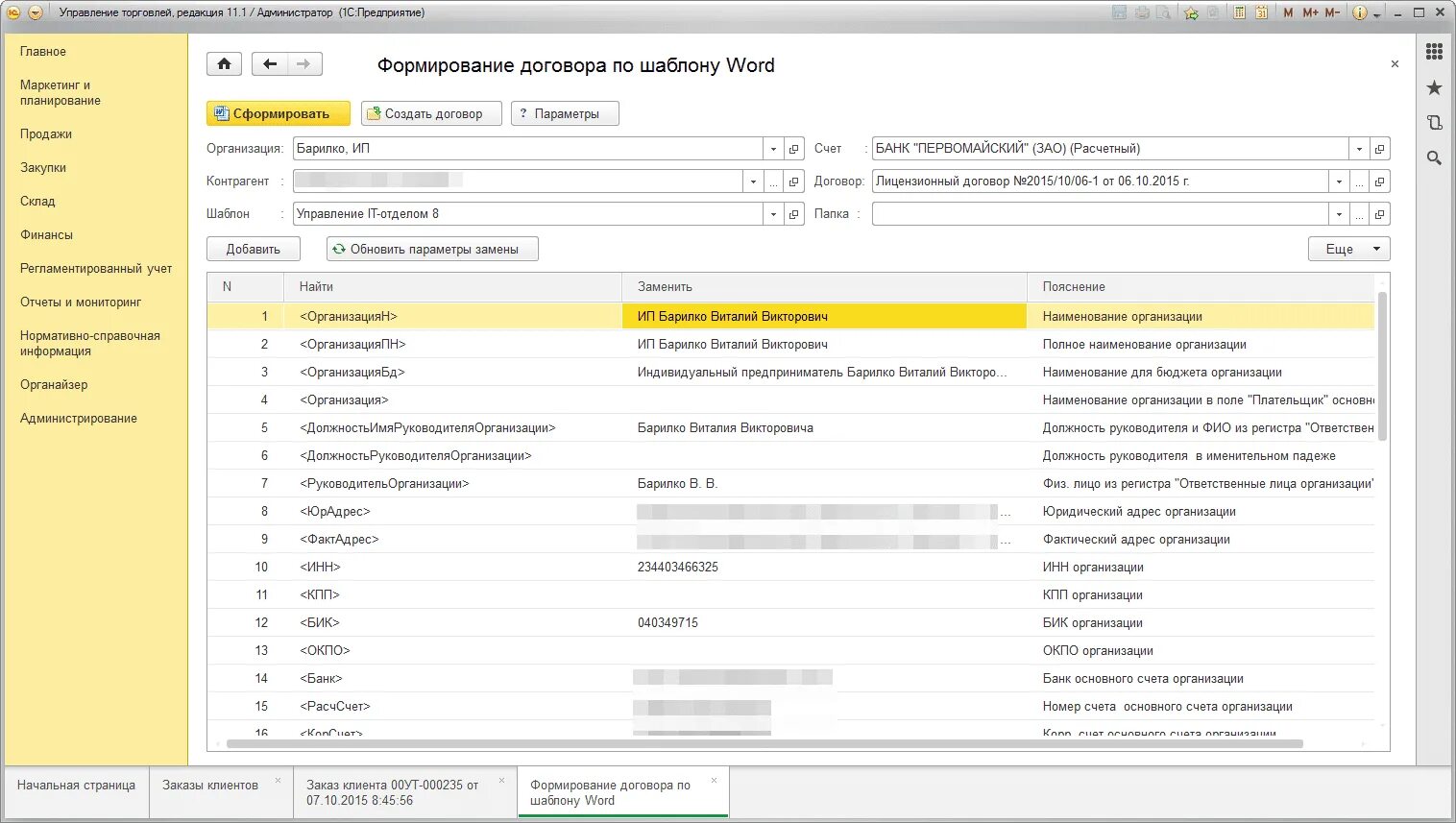Expand the Организация dropdown arrow
Viewport: 1456px width, 823px height.
773,149
